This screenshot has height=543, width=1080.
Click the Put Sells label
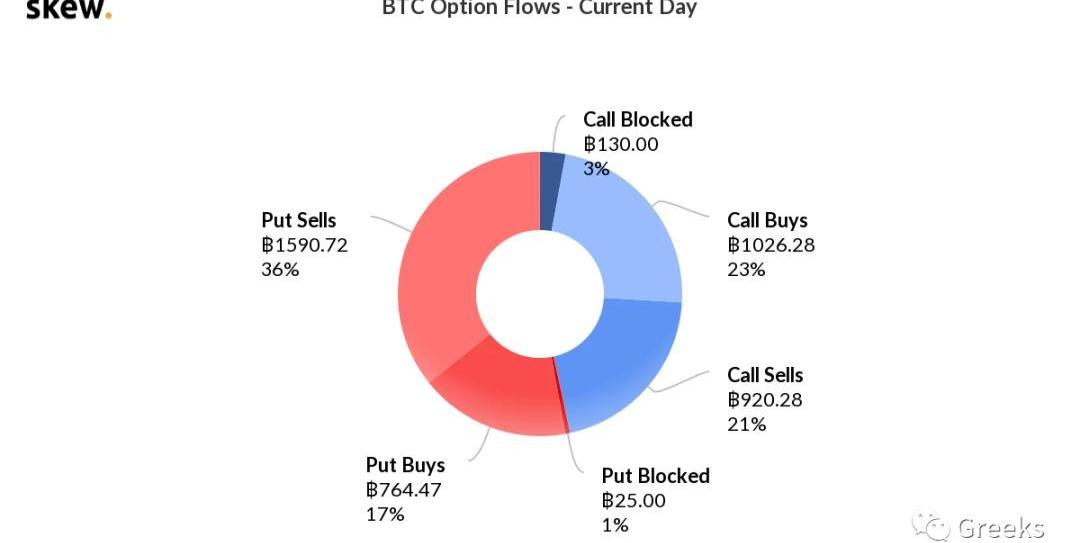point(299,220)
